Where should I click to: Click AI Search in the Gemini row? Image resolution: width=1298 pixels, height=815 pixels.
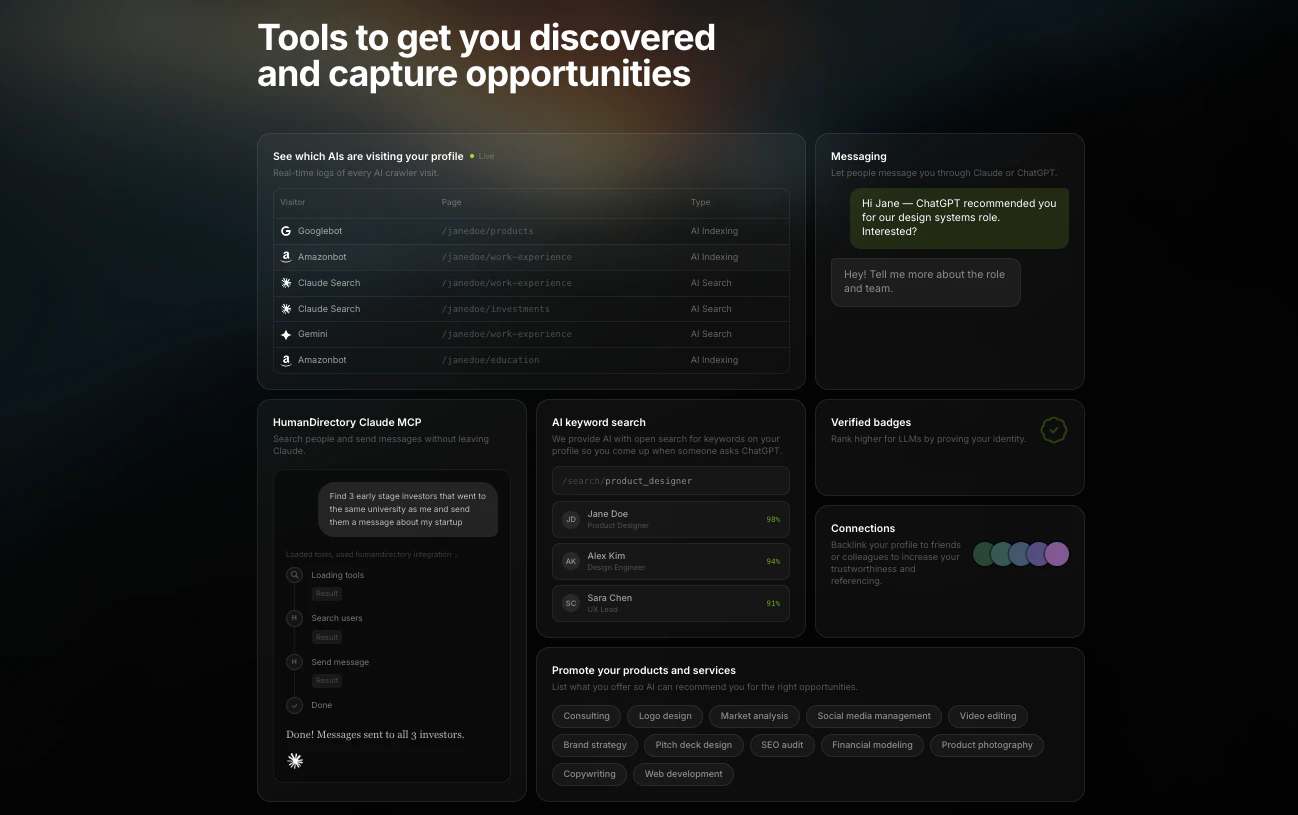[x=711, y=334]
